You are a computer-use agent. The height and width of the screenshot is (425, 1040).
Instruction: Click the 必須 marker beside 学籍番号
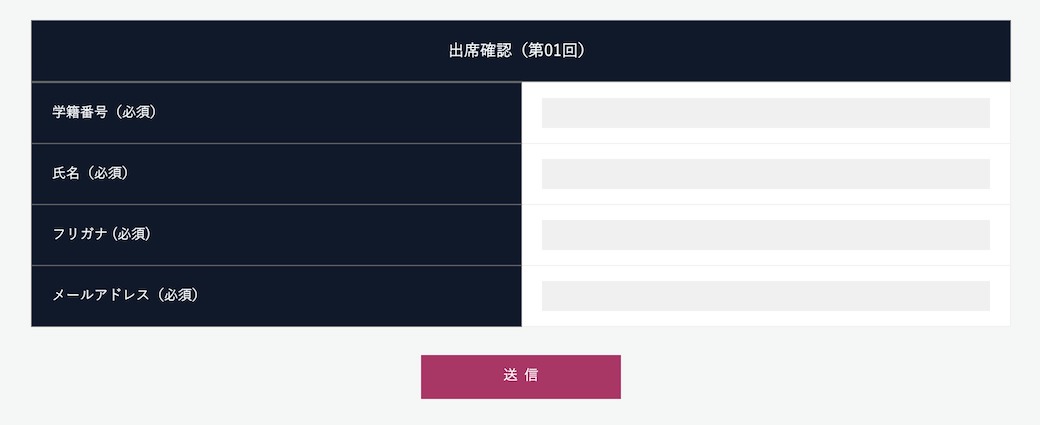point(137,112)
